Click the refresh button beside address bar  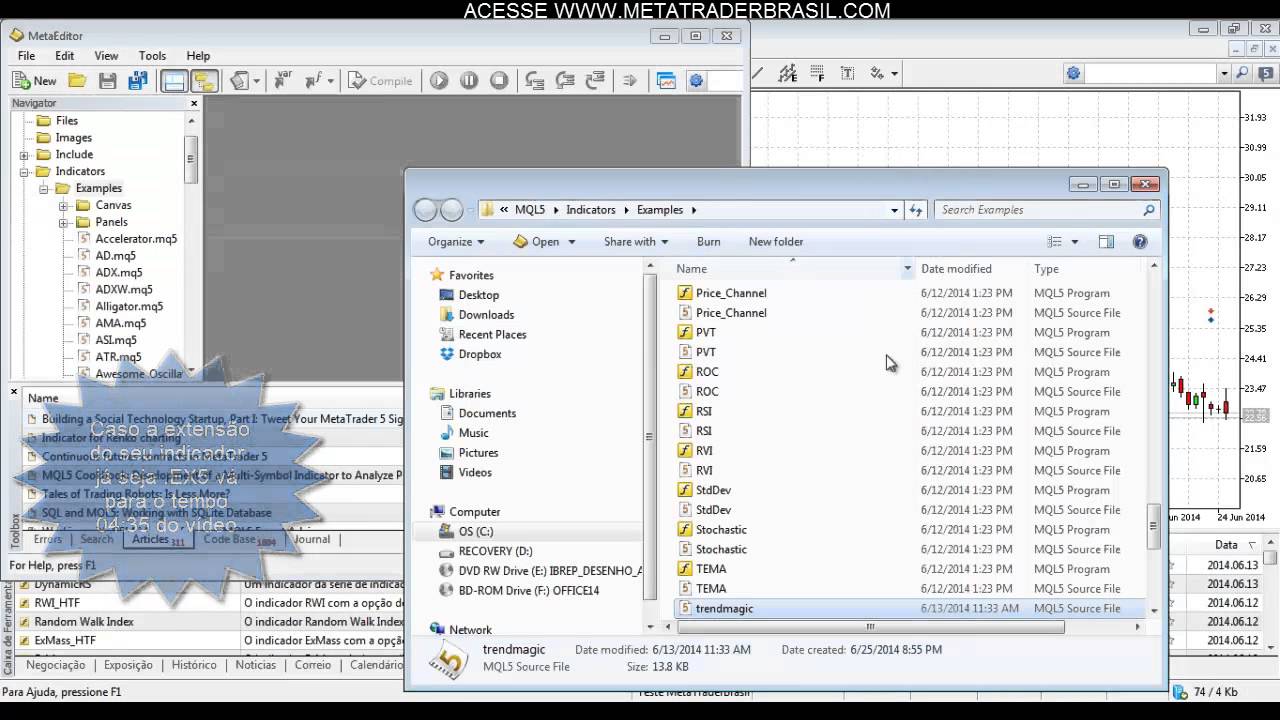pos(916,210)
